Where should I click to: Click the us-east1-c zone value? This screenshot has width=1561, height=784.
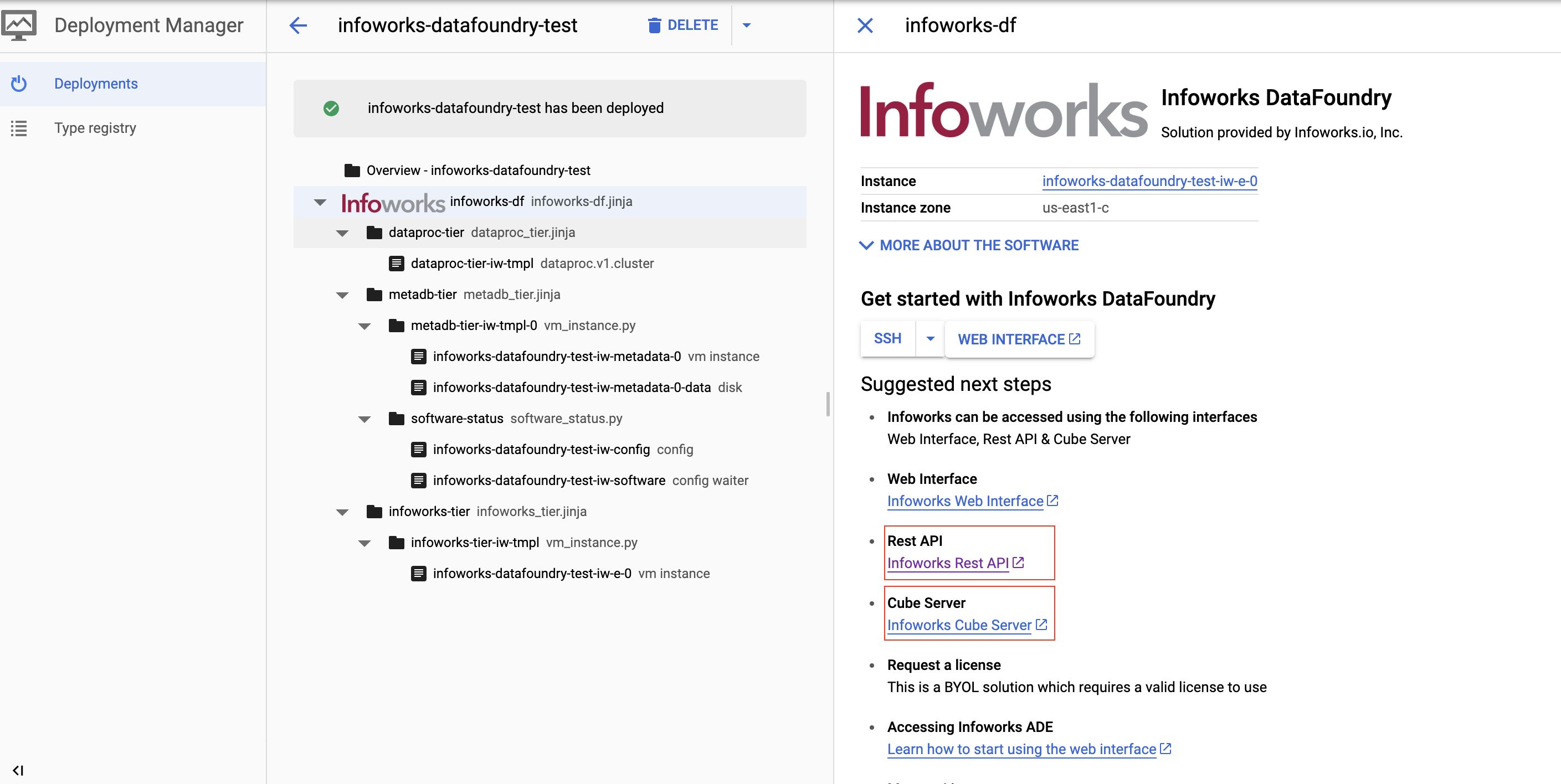click(x=1076, y=208)
